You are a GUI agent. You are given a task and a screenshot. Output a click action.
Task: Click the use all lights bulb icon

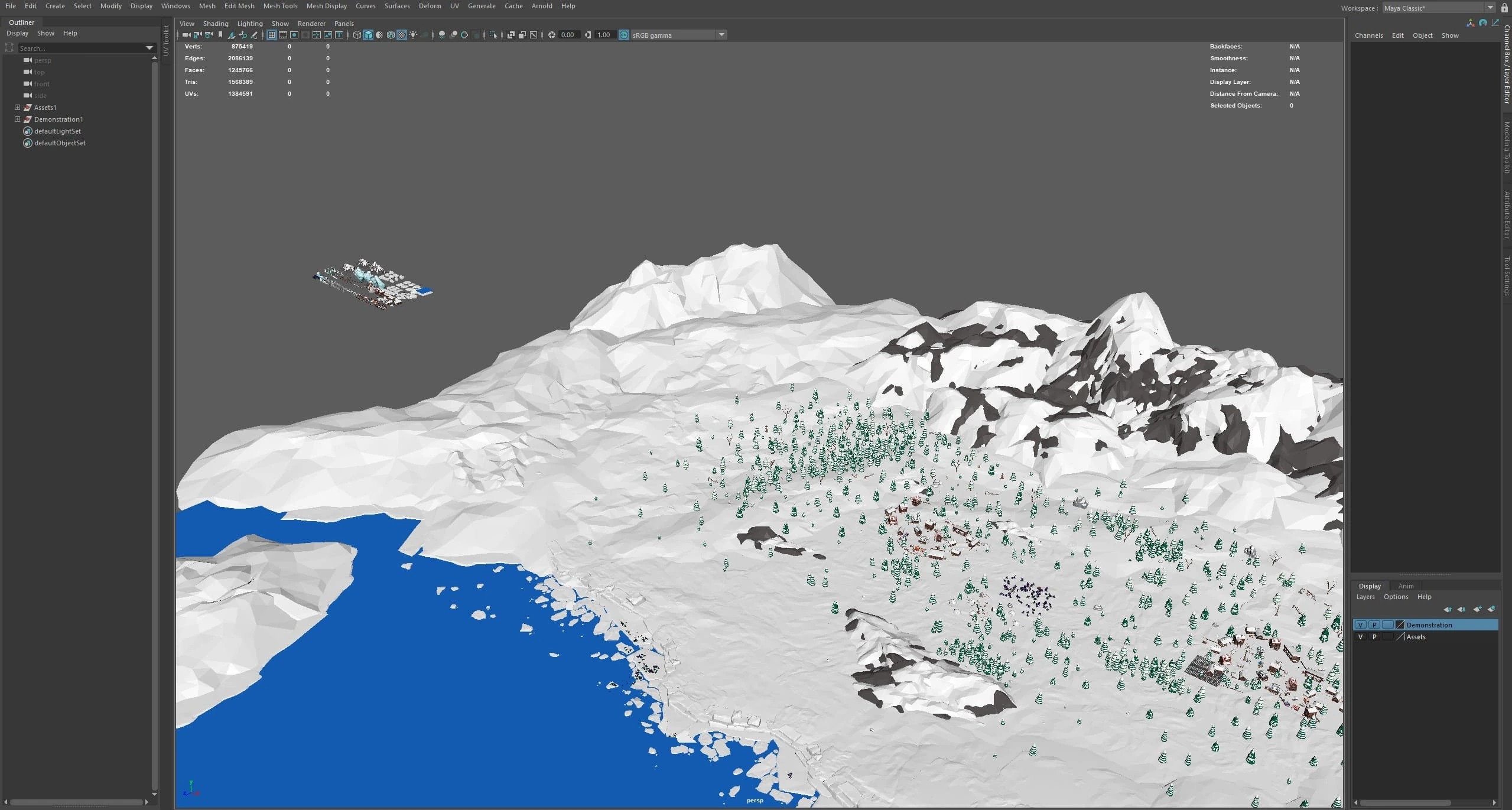coord(413,35)
